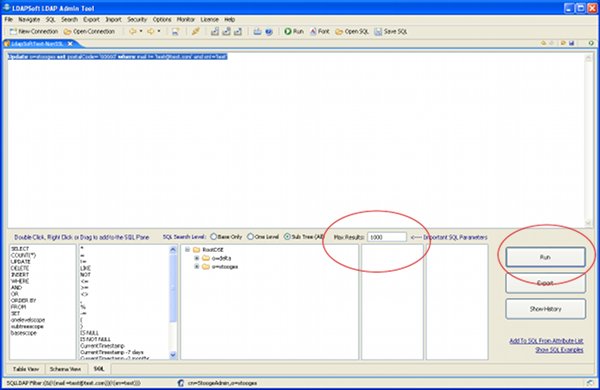Open the File menu
600x390 pixels.
click(9, 20)
